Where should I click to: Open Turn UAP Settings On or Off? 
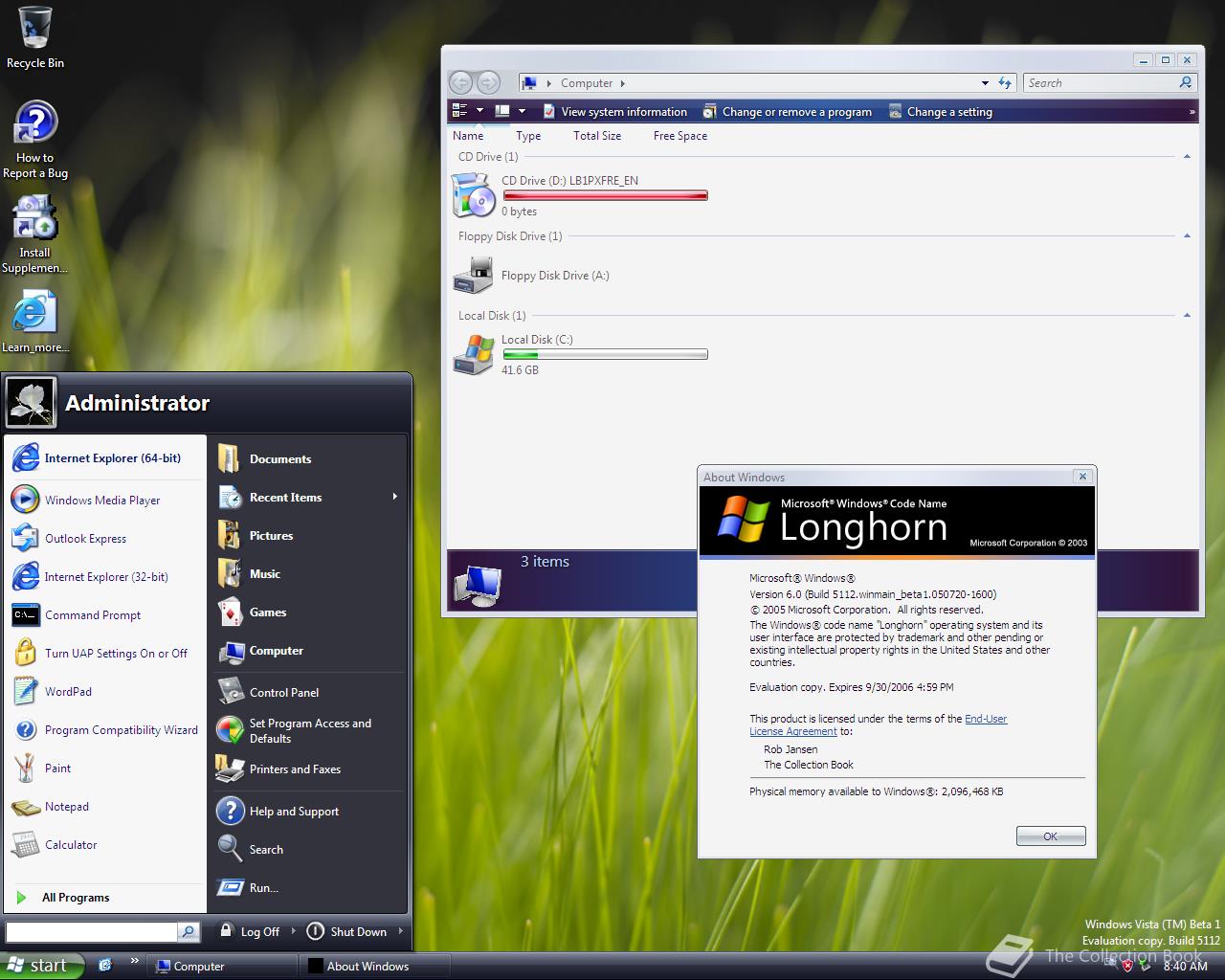click(104, 653)
